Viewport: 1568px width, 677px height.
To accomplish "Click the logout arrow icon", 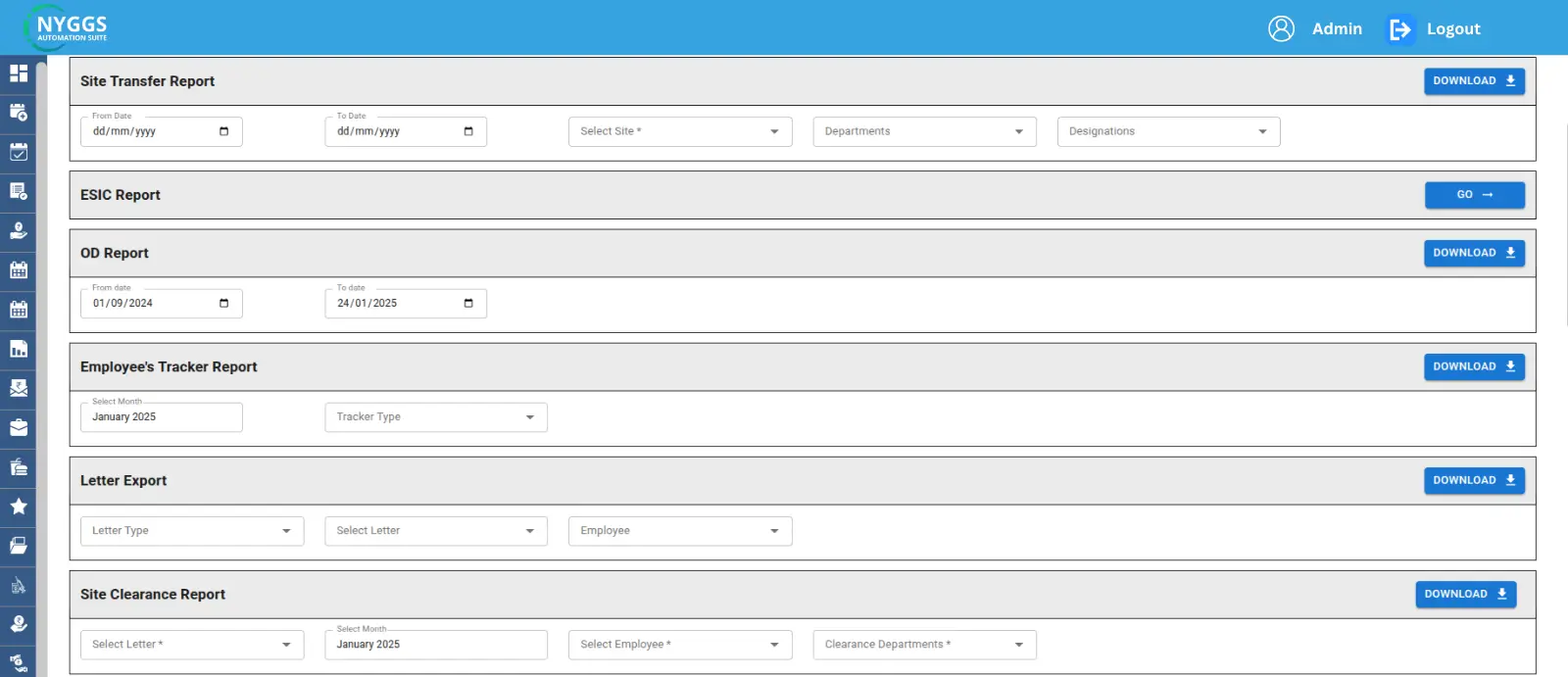I will coord(1400,29).
